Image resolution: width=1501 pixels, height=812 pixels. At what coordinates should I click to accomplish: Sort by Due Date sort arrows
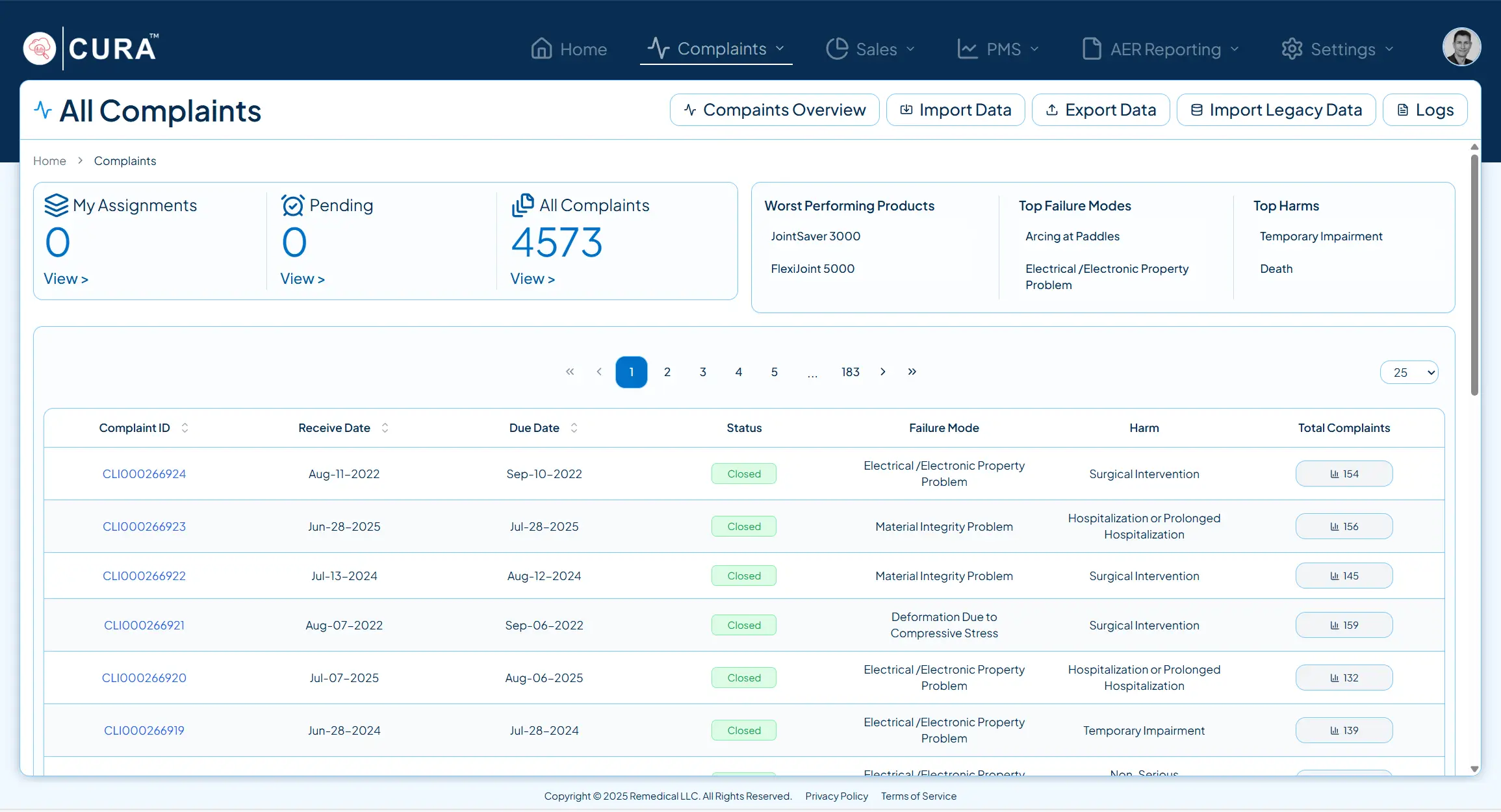pos(574,428)
